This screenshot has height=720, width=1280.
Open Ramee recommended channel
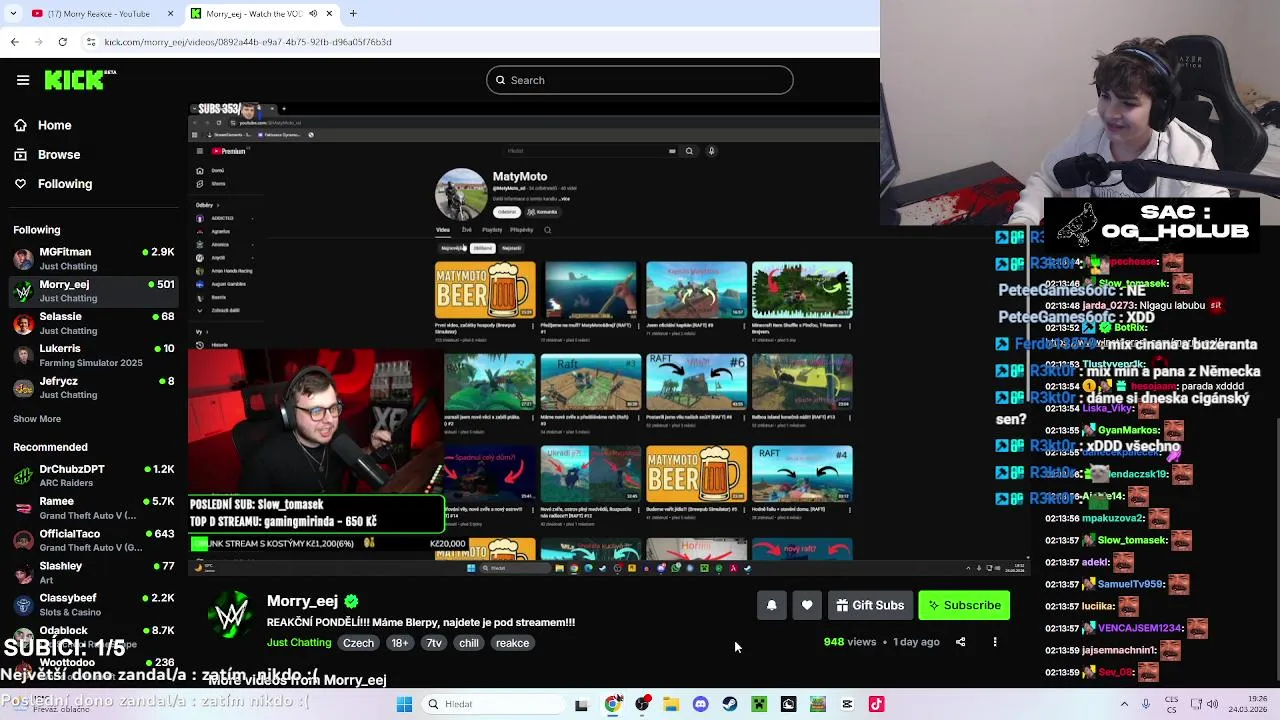[x=94, y=508]
